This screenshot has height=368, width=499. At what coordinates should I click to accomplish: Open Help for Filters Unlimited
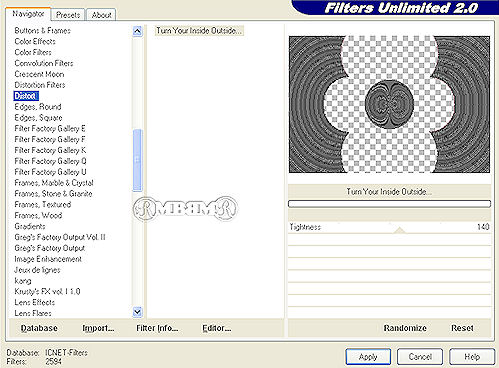[x=472, y=357]
